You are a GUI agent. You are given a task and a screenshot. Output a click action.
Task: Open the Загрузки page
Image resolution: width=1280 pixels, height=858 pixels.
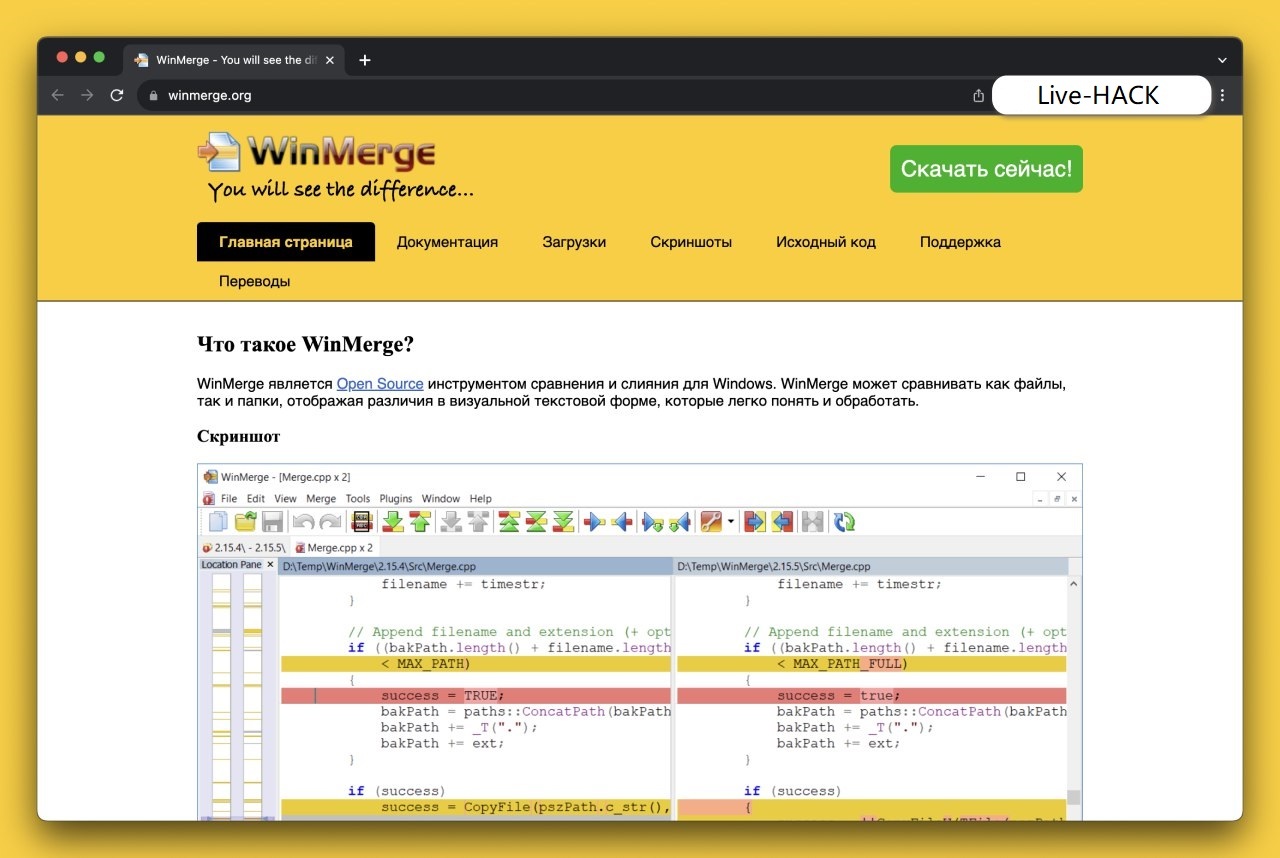pos(574,242)
